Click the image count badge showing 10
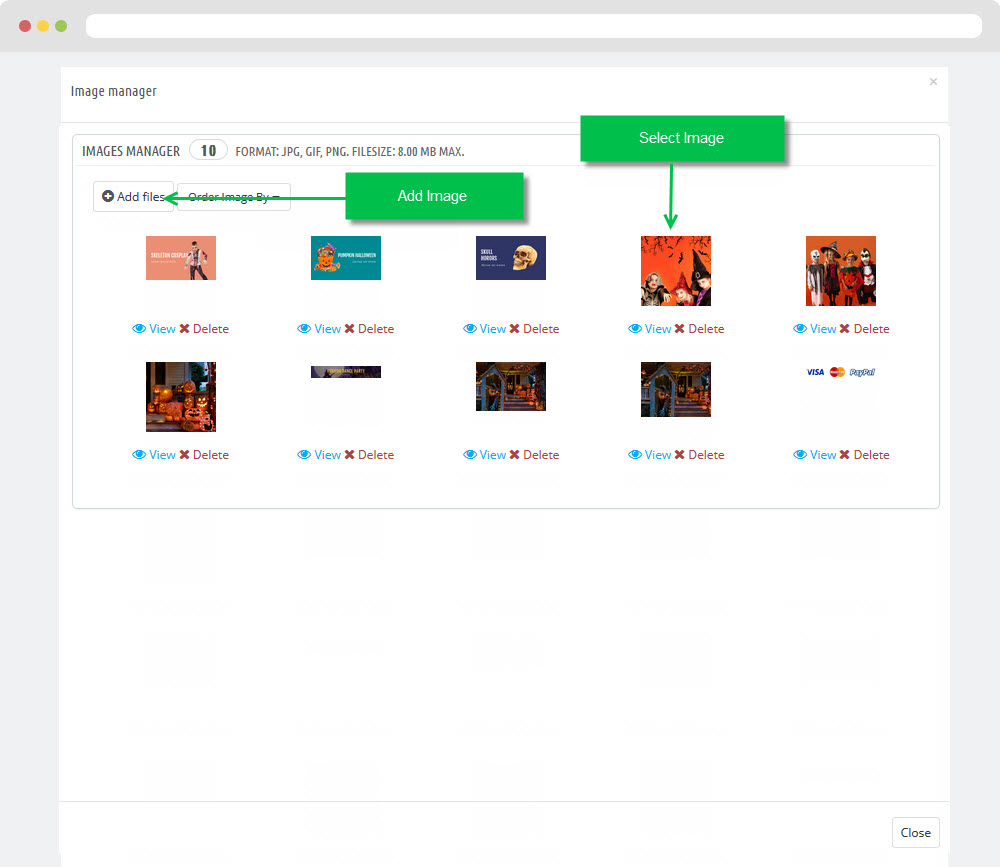1000x867 pixels. tap(209, 151)
